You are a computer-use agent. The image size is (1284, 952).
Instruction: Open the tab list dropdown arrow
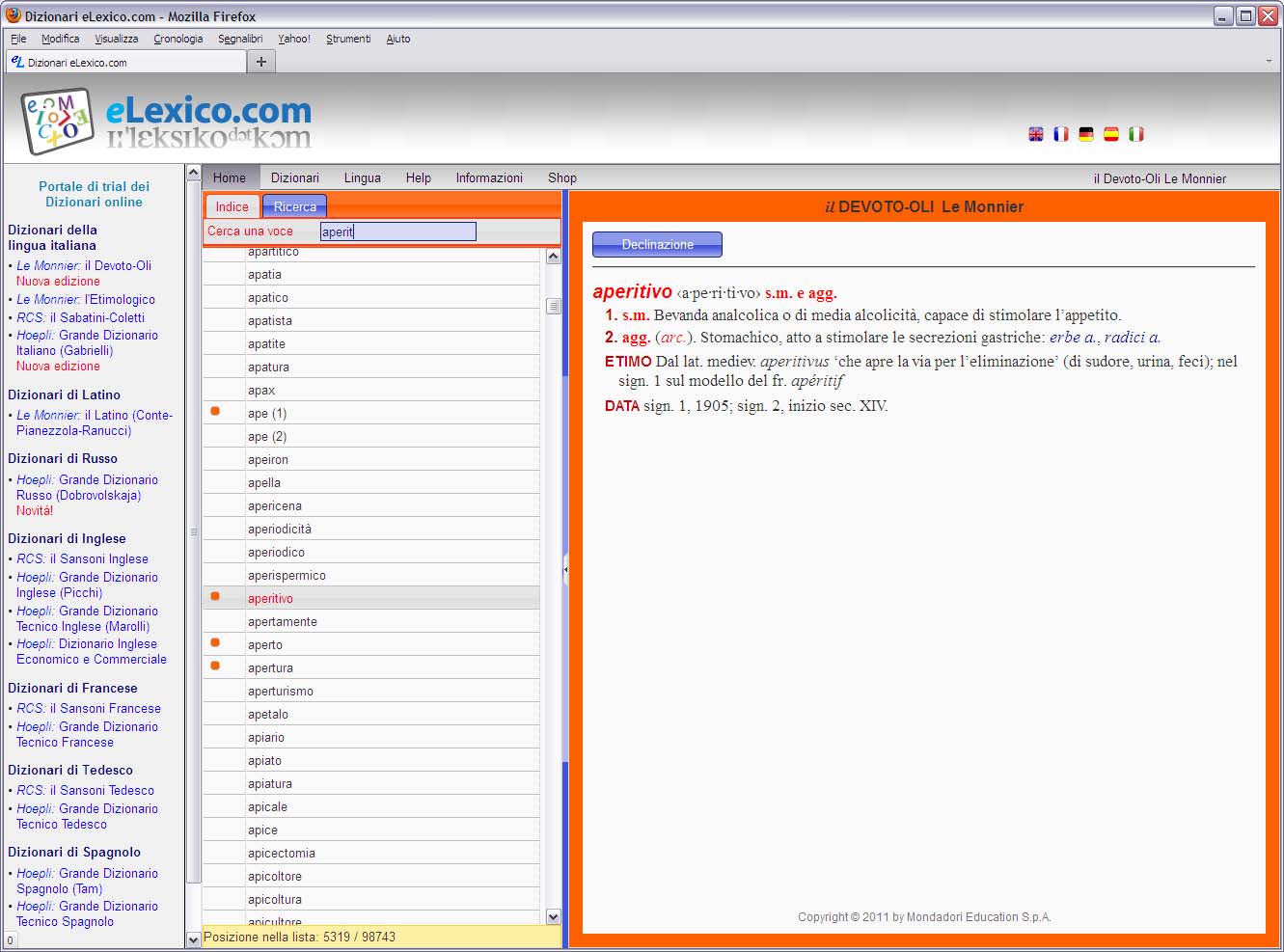click(1269, 61)
